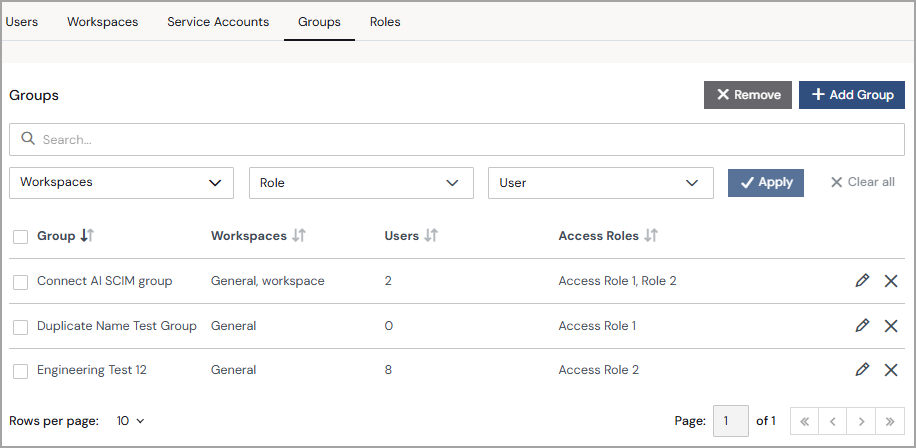
Task: Go to next page arrow
Action: click(862, 421)
